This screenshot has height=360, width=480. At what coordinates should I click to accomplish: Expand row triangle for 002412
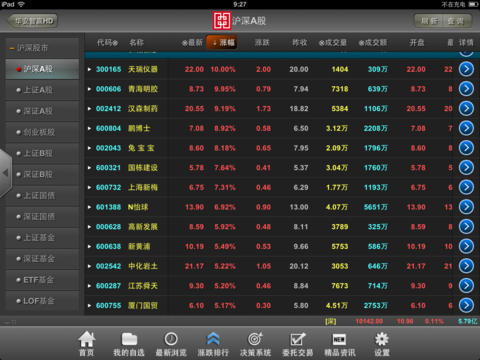point(89,109)
